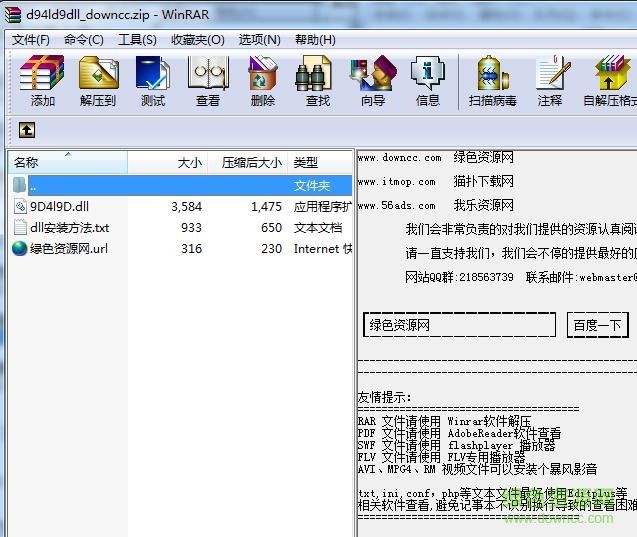Click the 查找 (Find) binoculars icon
The width and height of the screenshot is (637, 537).
point(313,73)
